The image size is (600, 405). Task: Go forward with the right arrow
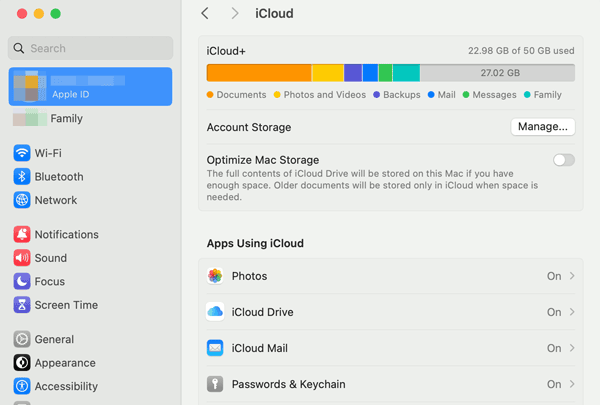(x=235, y=13)
